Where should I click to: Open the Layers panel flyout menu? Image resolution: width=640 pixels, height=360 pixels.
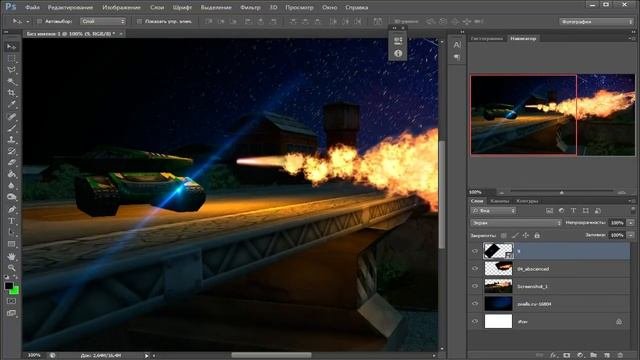(x=632, y=201)
